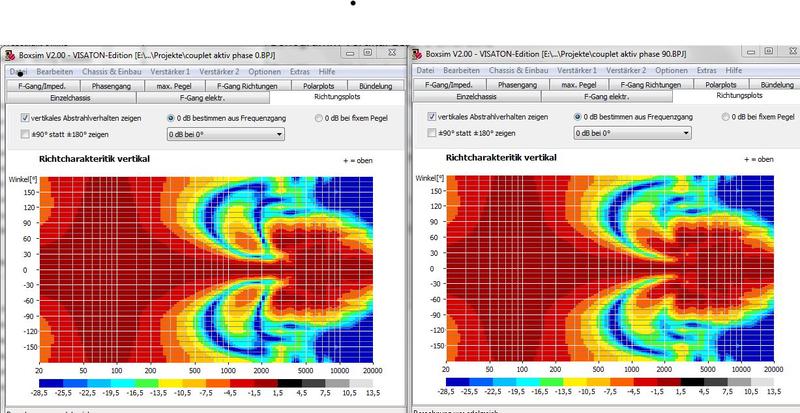The image size is (800, 413).
Task: Enable ±90° statt ±180° zeigen in left window
Action: tap(25, 135)
